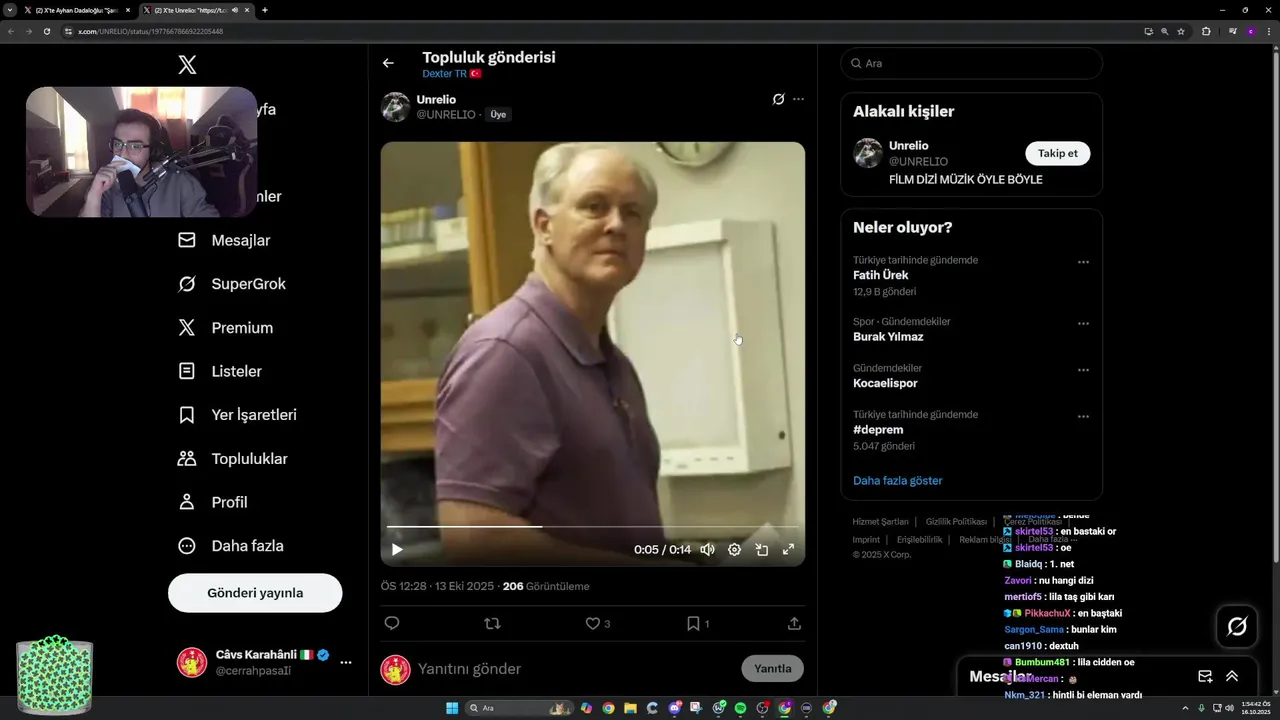Open Discord from the taskbar

pyautogui.click(x=675, y=708)
